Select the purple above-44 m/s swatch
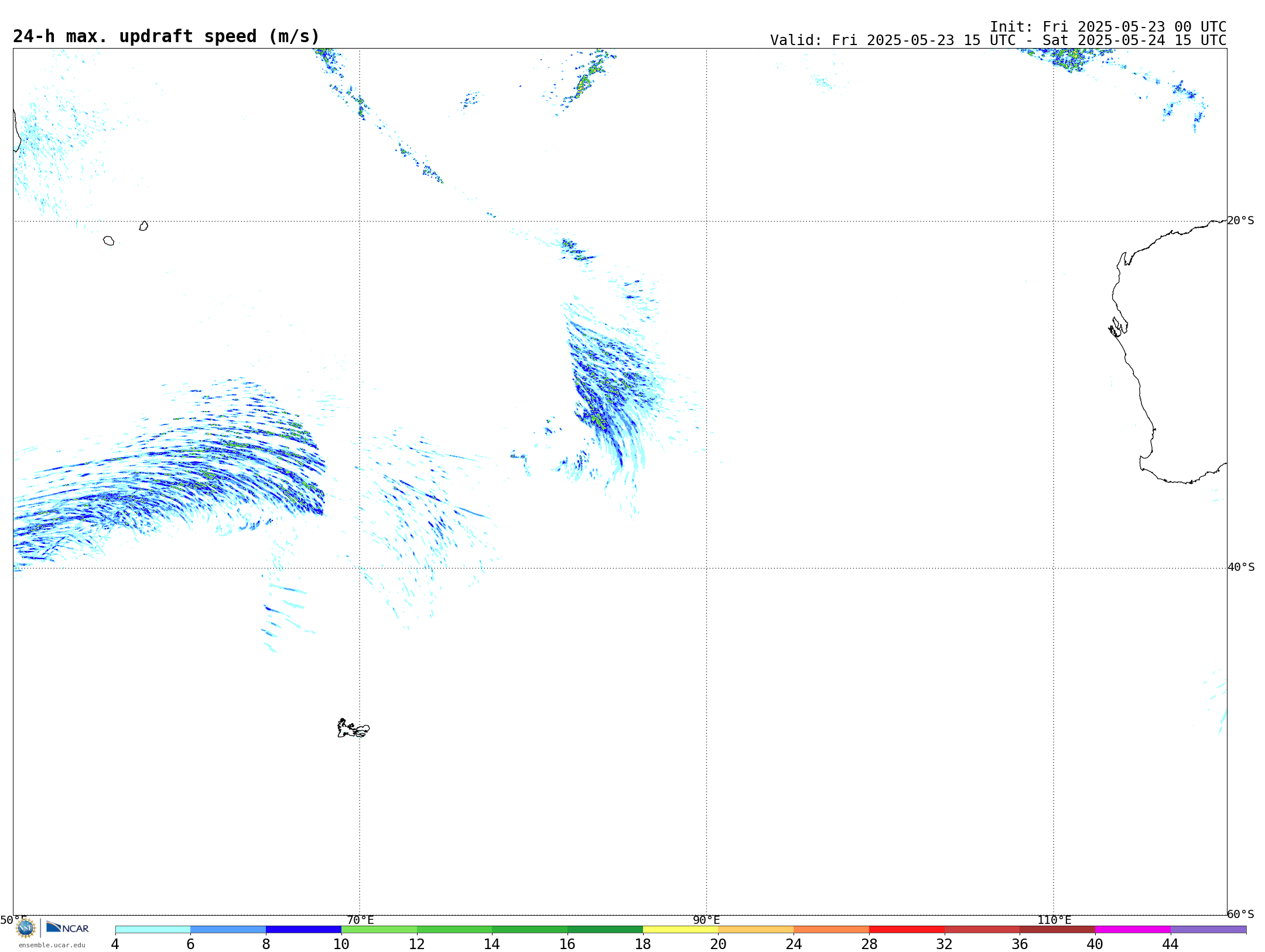1265x952 pixels. pos(1208,929)
